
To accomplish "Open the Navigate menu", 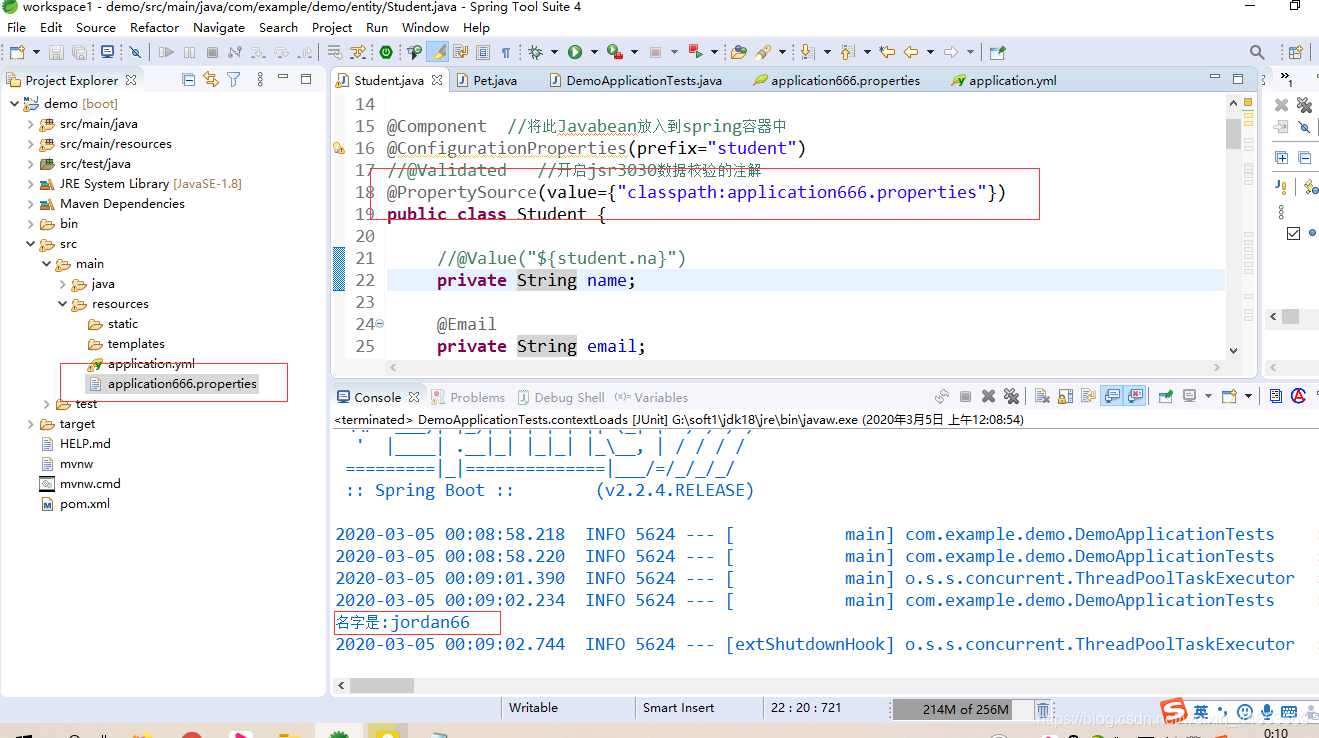I will pos(218,27).
